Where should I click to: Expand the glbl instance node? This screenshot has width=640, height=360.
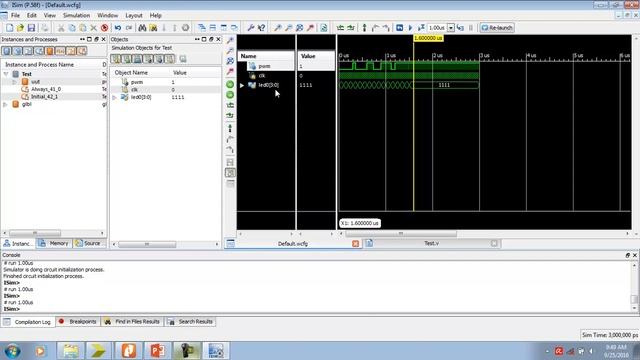[5, 104]
